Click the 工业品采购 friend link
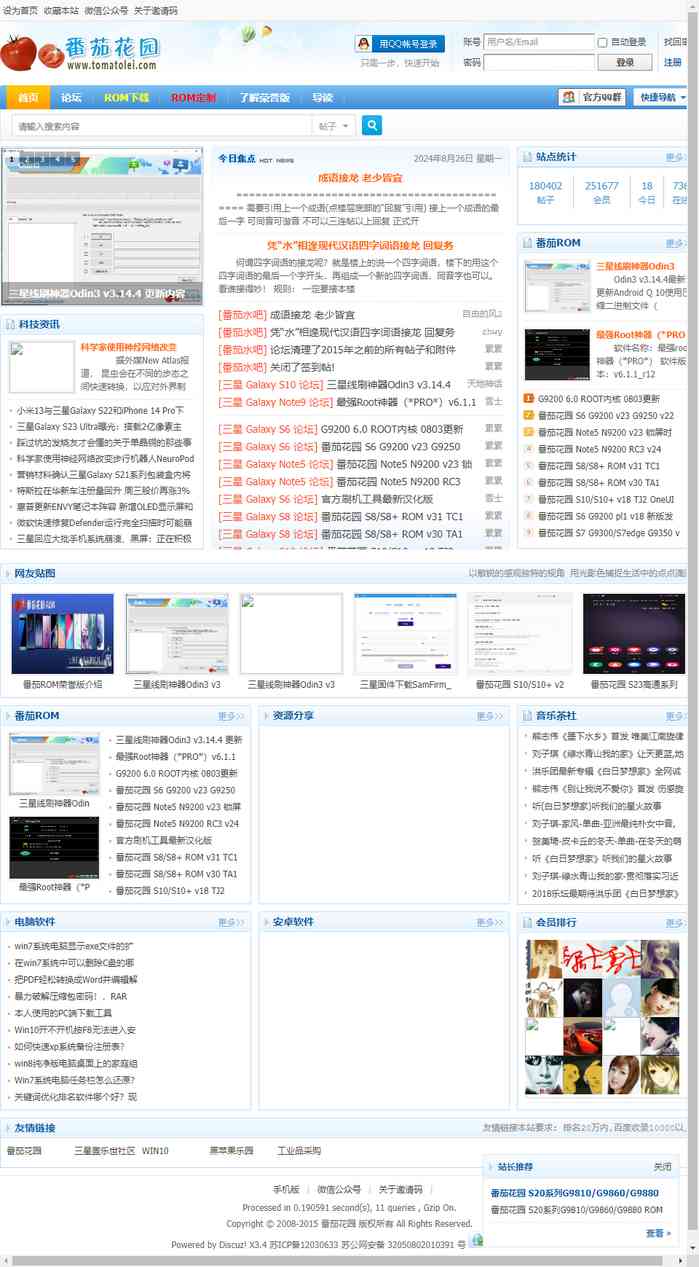 click(299, 1151)
